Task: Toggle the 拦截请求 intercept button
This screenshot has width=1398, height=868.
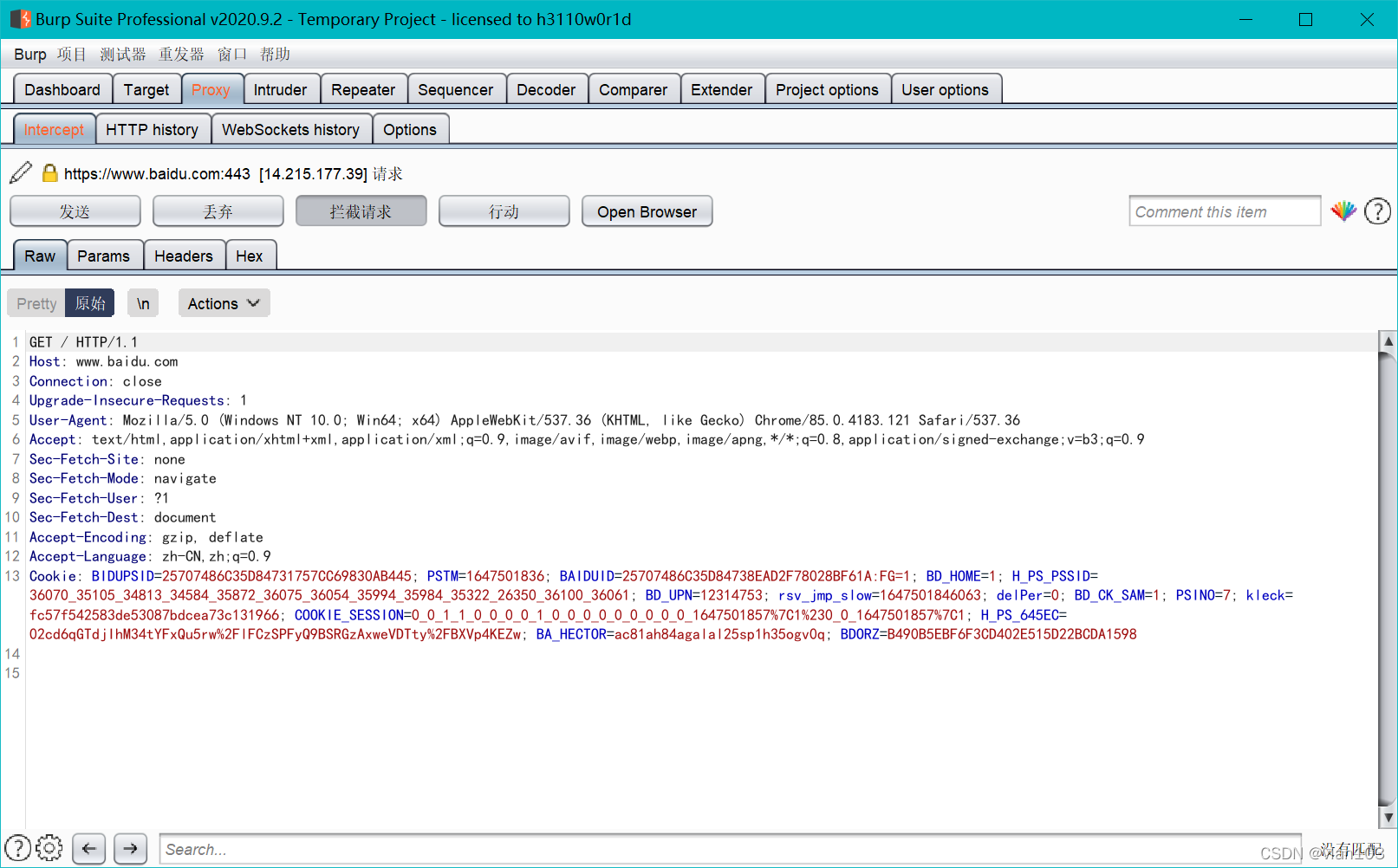Action: pyautogui.click(x=361, y=211)
